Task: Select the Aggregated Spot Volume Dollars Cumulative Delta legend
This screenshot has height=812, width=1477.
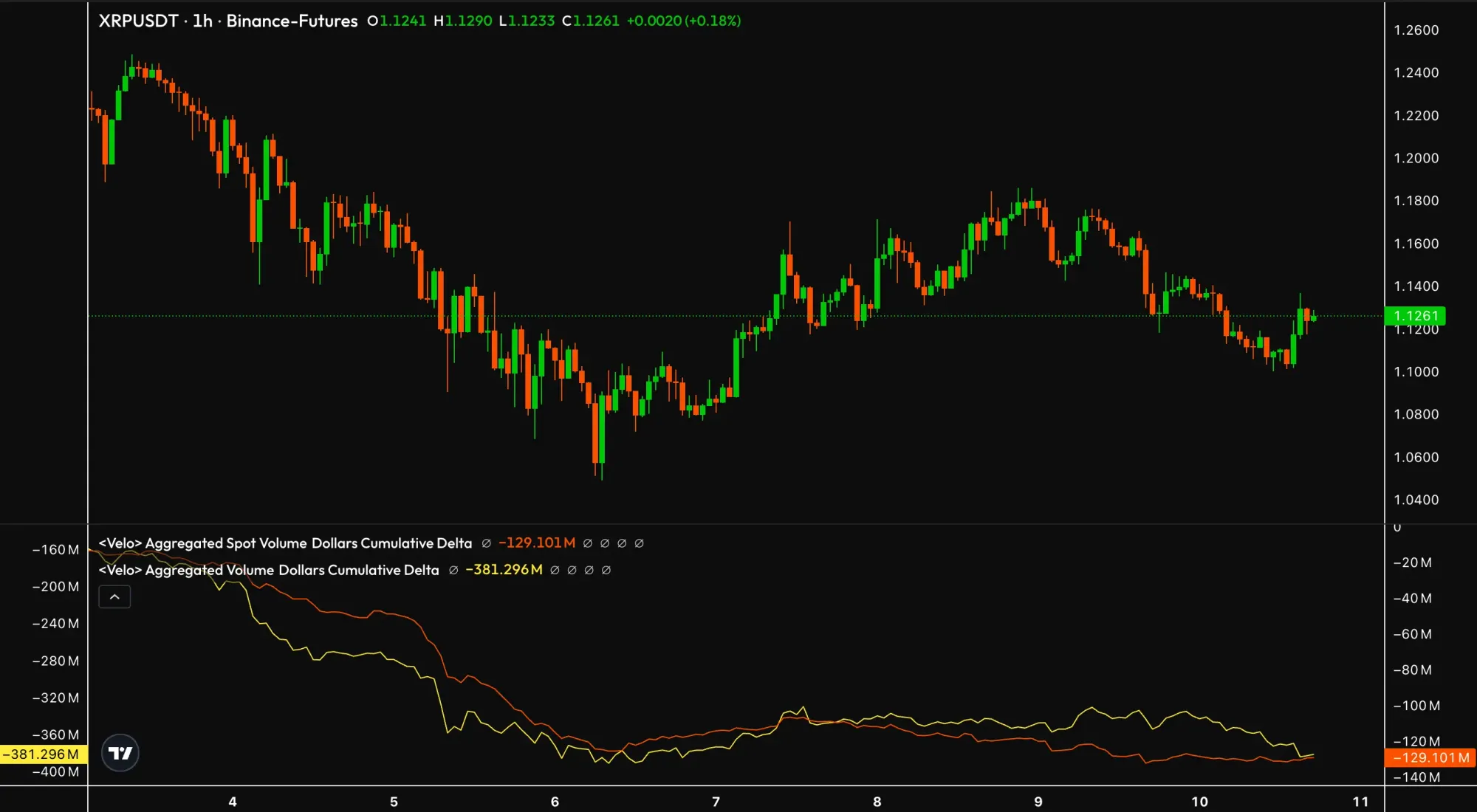Action: [x=285, y=543]
